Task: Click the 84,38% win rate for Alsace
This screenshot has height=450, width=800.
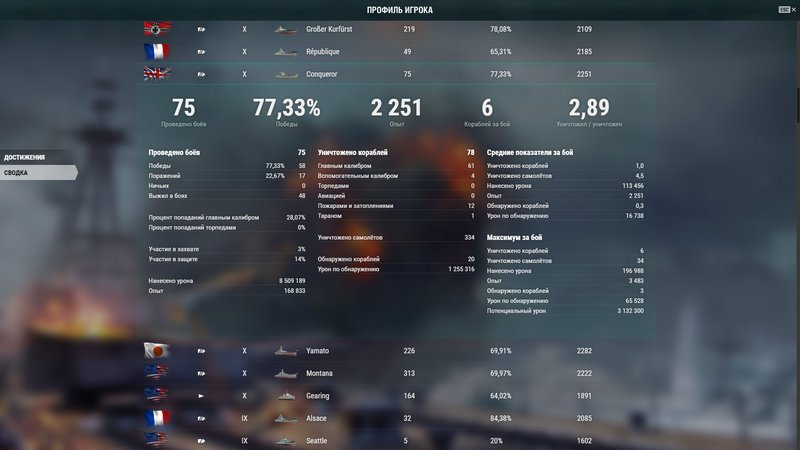Action: (501, 418)
